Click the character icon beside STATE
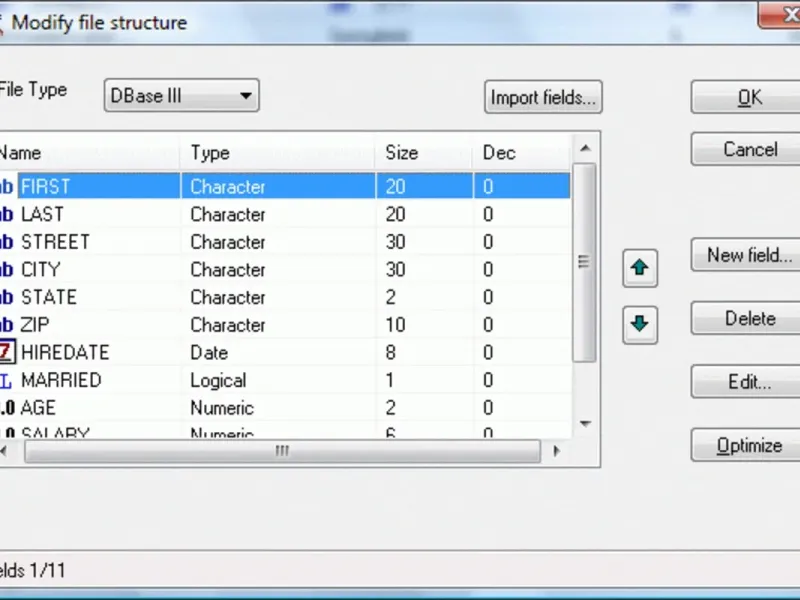The height and width of the screenshot is (600, 800). pyautogui.click(x=7, y=297)
